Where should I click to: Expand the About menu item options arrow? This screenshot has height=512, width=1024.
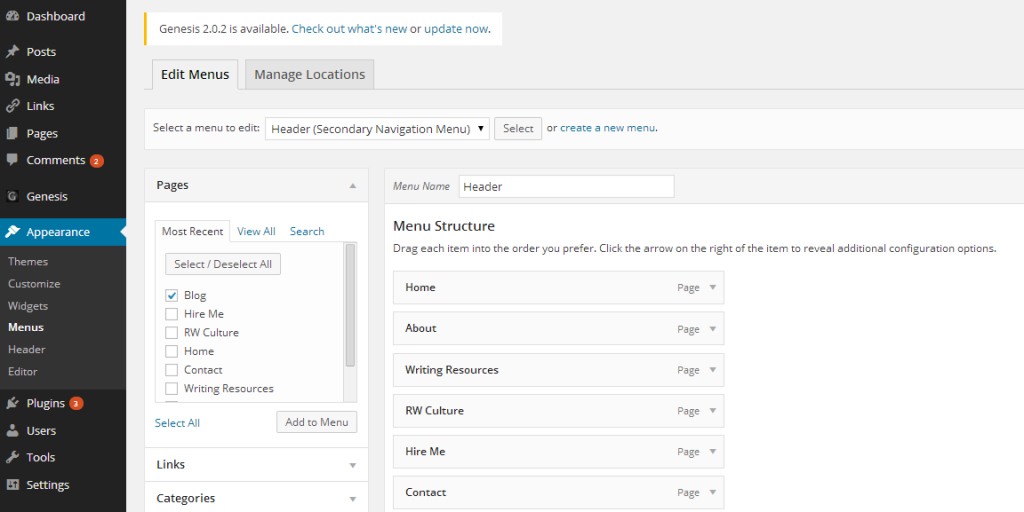[x=713, y=328]
